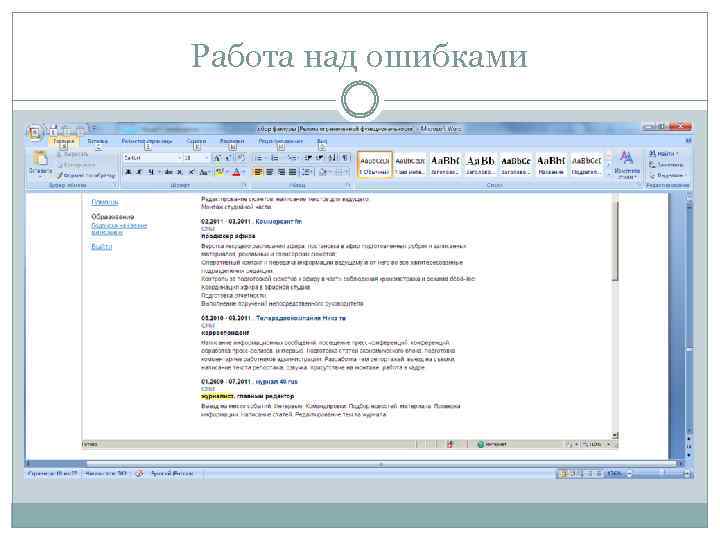Screen dimensions: 720x540
Task: Click the embedded page's vertical scrollbar
Action: pyautogui.click(x=615, y=242)
